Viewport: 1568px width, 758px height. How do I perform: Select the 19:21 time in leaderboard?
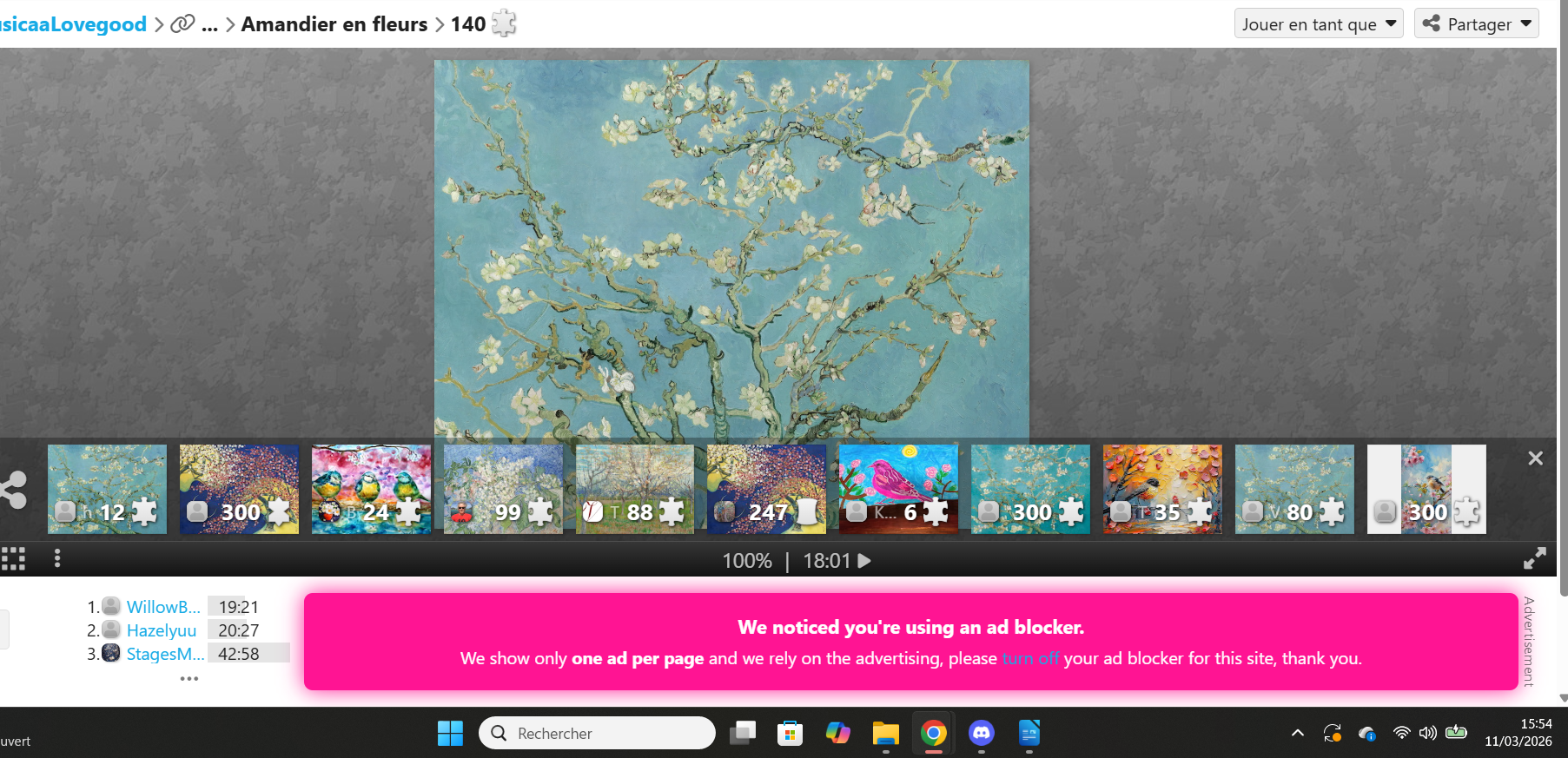pyautogui.click(x=238, y=607)
